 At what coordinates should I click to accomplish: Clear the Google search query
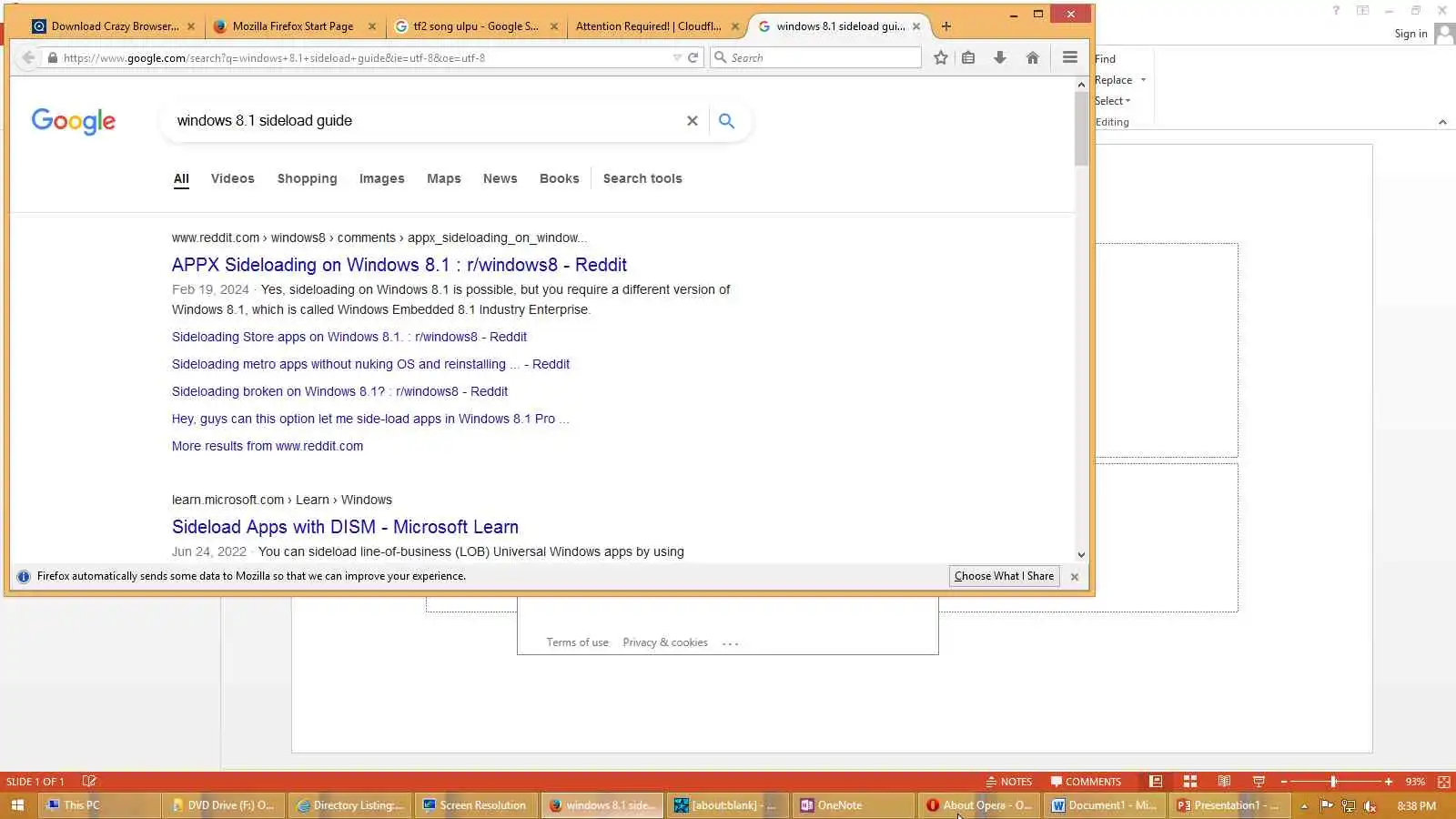click(693, 120)
